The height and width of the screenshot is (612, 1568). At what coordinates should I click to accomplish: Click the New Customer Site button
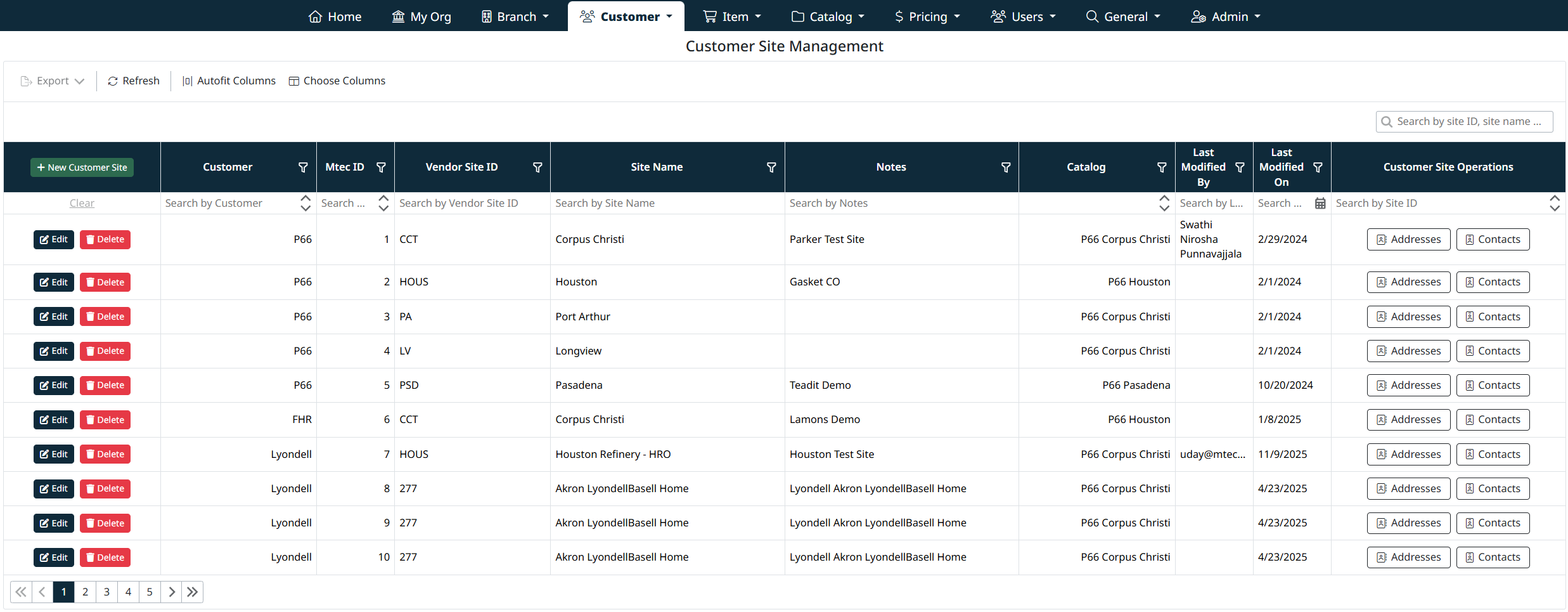[82, 167]
